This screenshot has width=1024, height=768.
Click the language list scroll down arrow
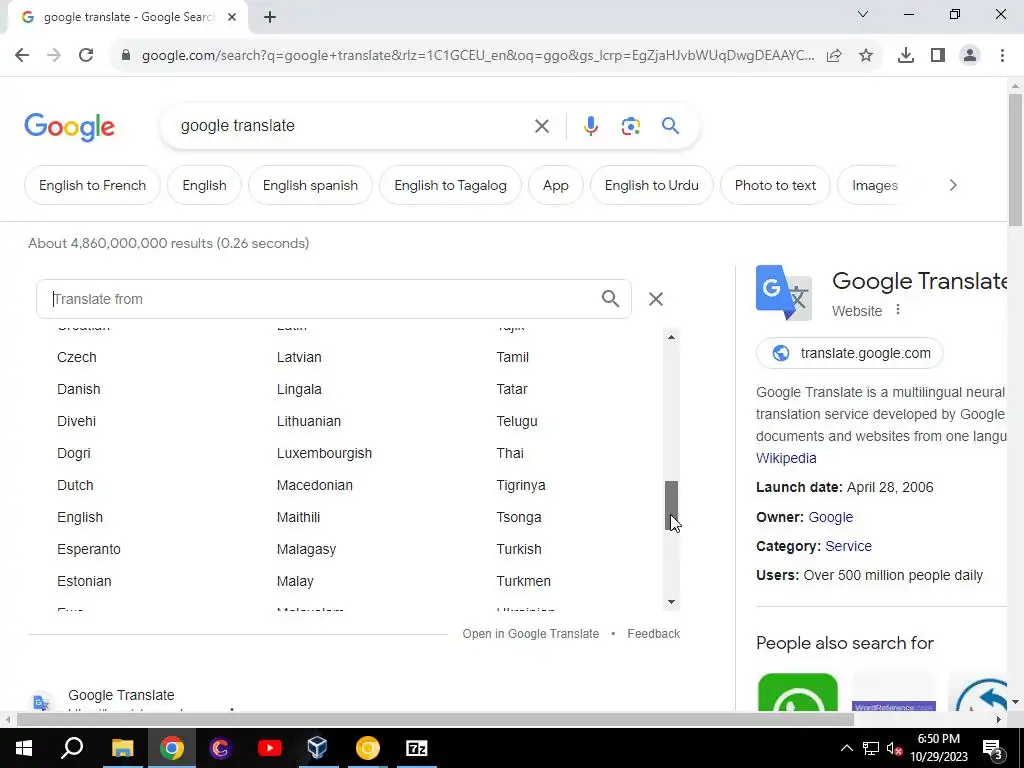pyautogui.click(x=671, y=602)
